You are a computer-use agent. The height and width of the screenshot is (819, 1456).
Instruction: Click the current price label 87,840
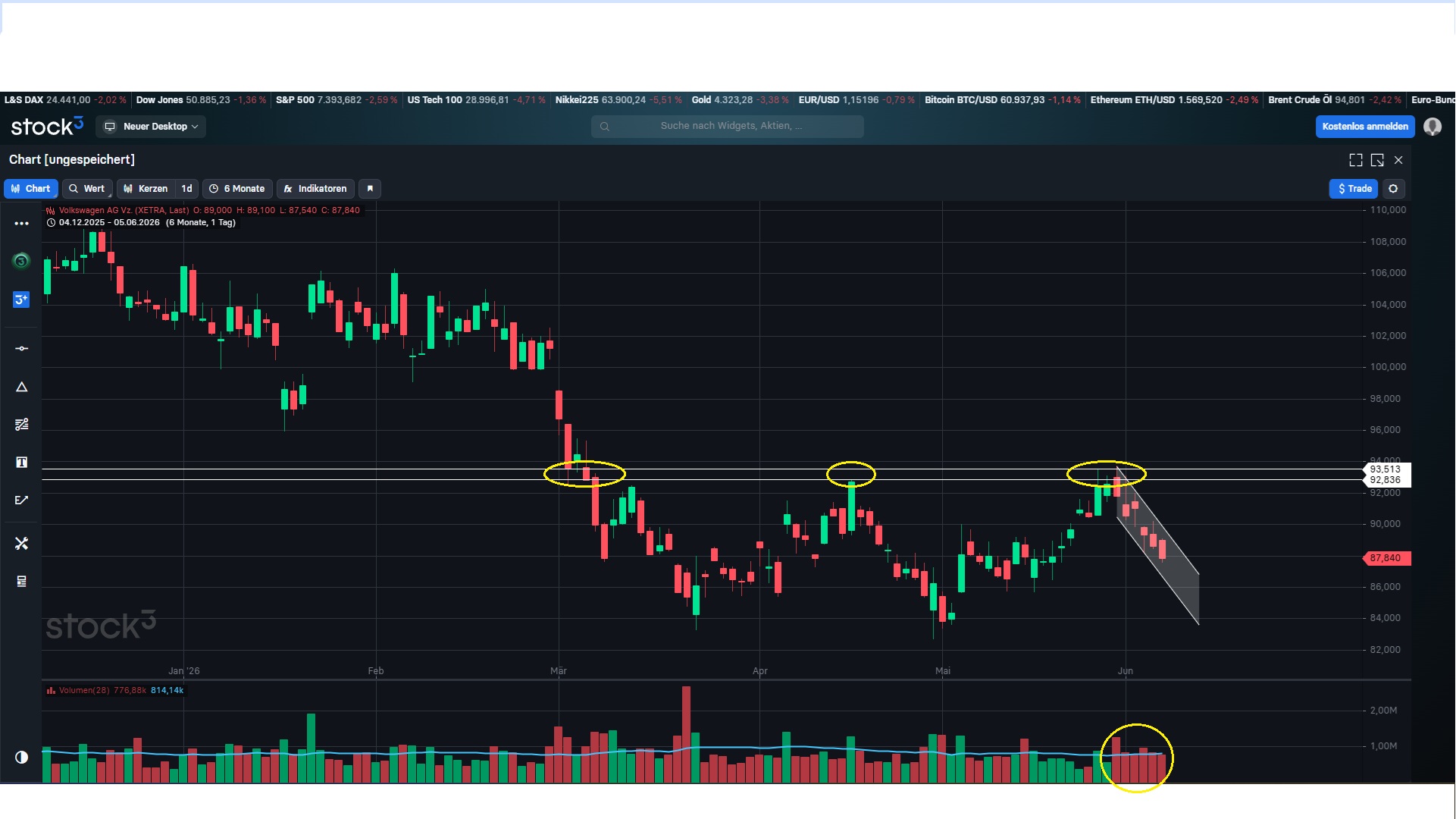(1386, 559)
